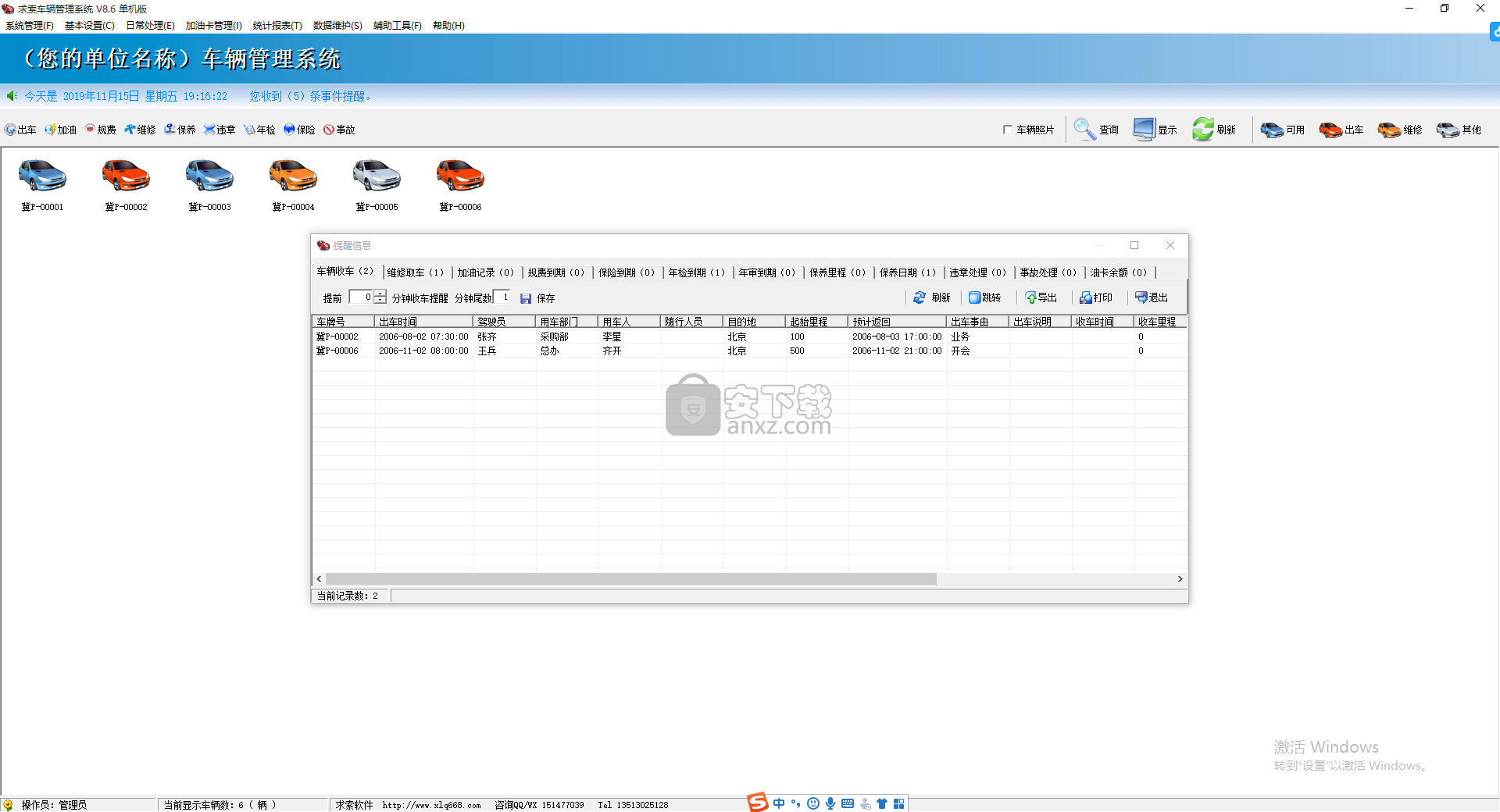Click the 预计返回 column header

coord(897,322)
